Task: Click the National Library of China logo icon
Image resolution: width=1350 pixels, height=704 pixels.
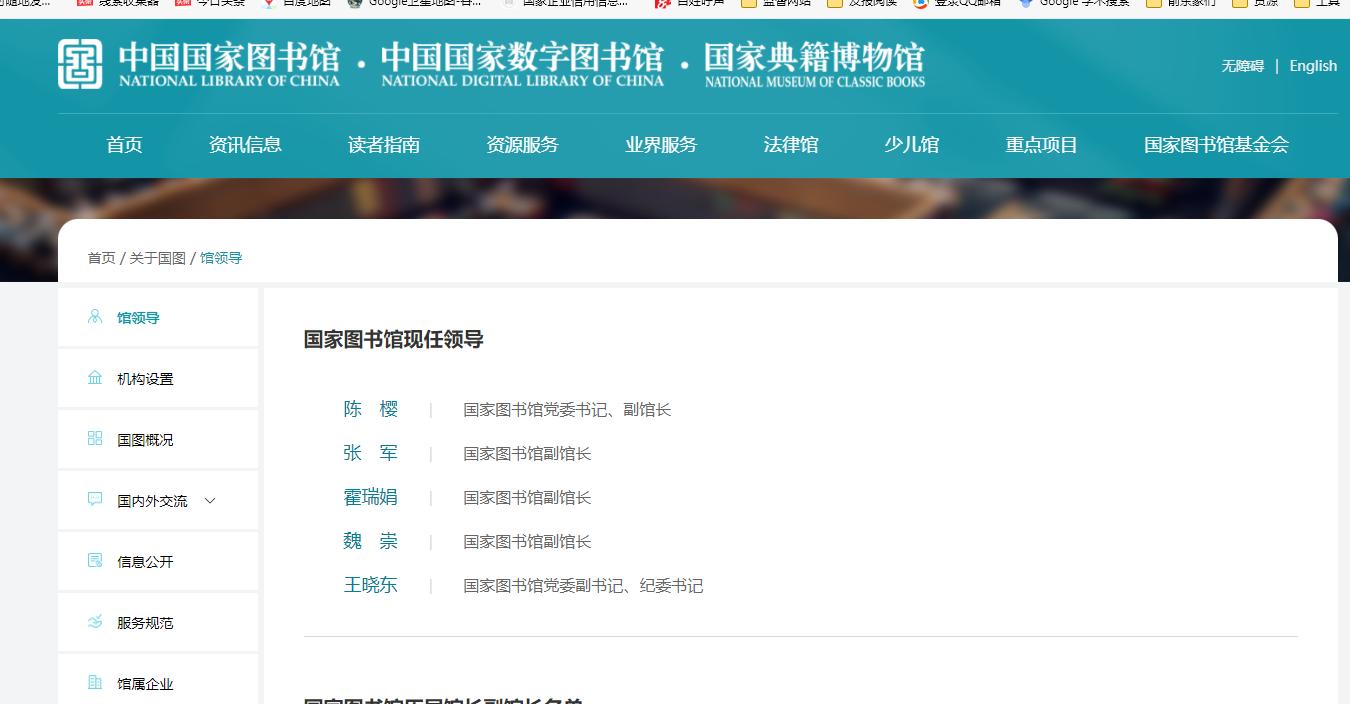Action: [80, 64]
